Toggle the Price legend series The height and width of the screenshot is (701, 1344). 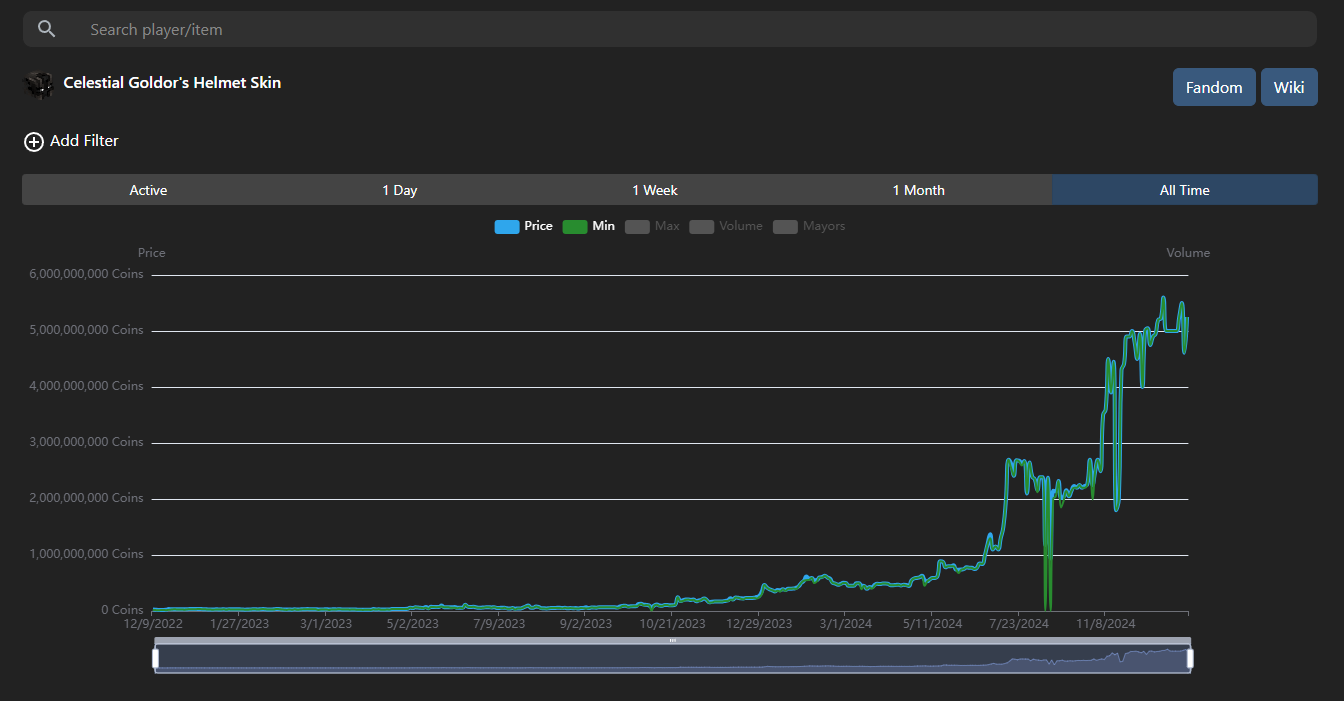524,226
